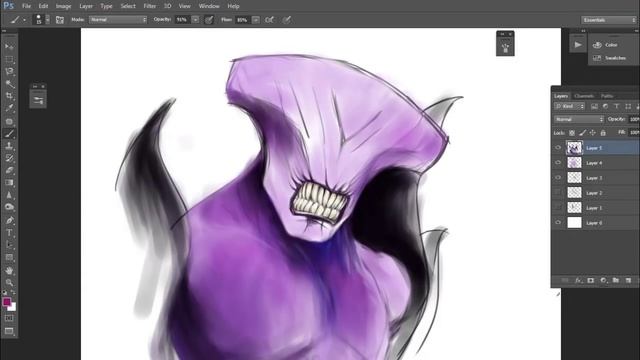Open the brush Opacity slider dropdown
Image resolution: width=640 pixels, height=360 pixels.
tap(196, 20)
